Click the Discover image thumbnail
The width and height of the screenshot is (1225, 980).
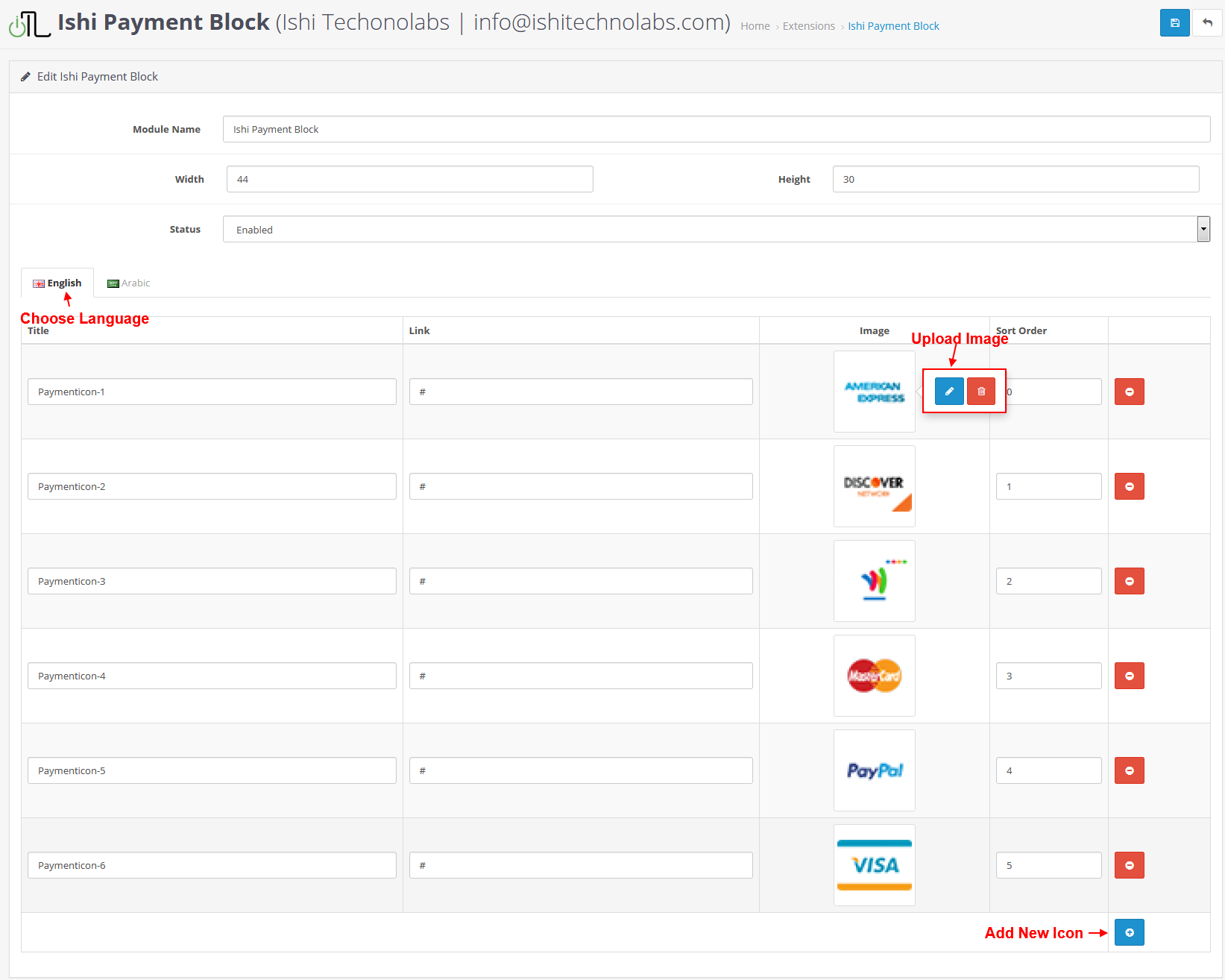click(874, 486)
